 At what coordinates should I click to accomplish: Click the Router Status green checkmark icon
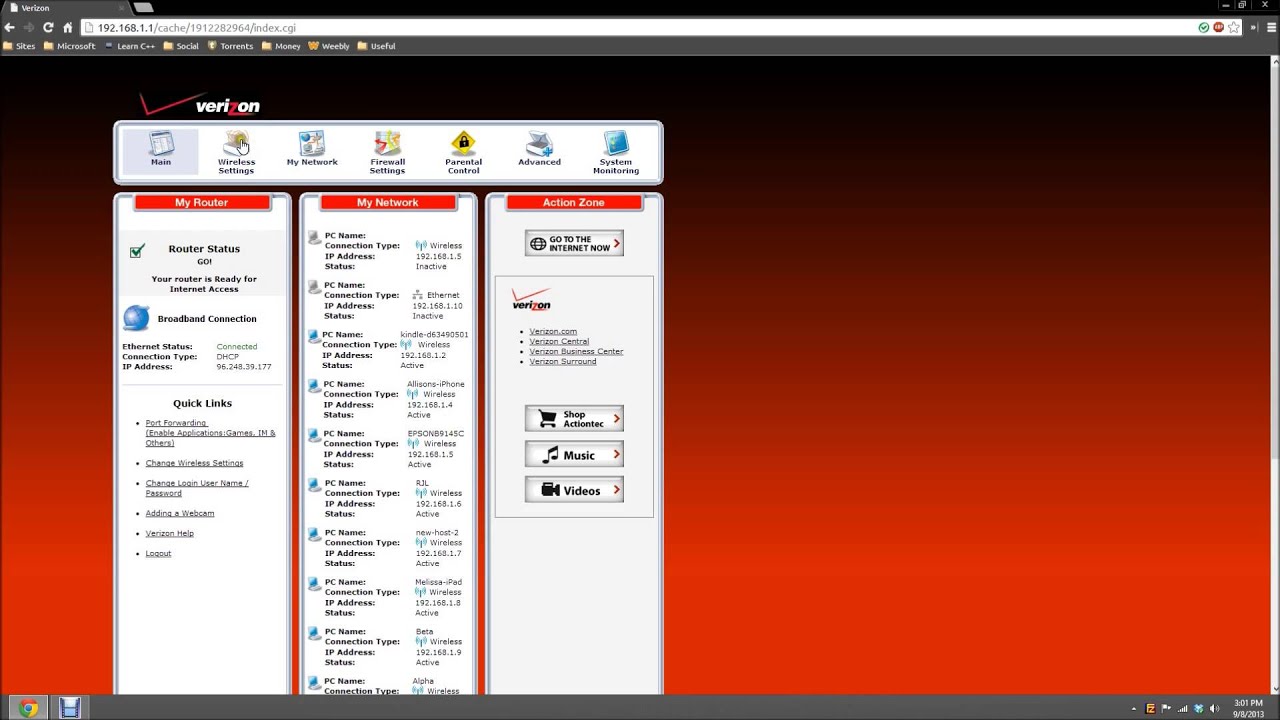click(x=137, y=251)
